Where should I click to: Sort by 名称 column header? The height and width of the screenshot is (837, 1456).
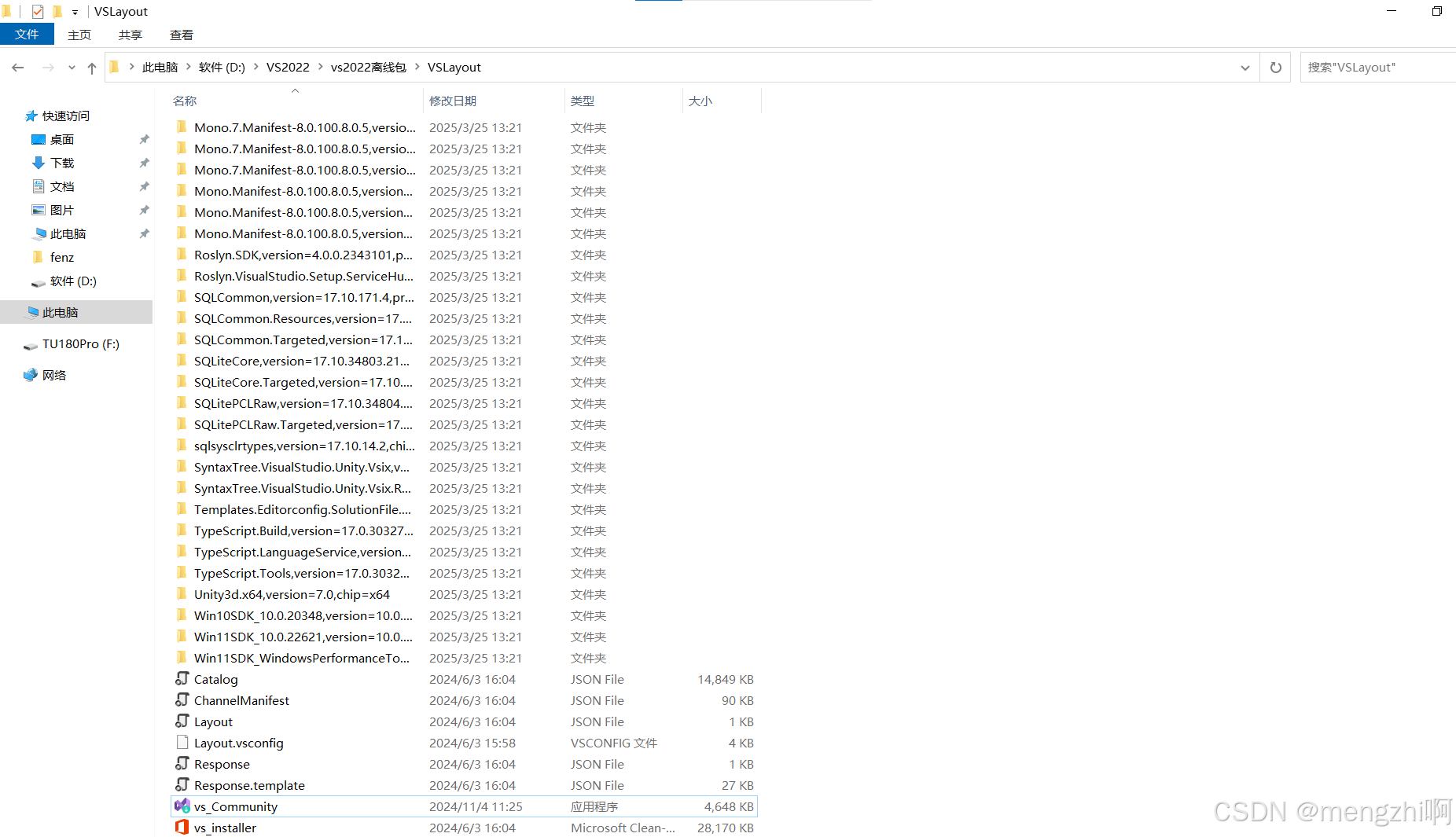185,101
